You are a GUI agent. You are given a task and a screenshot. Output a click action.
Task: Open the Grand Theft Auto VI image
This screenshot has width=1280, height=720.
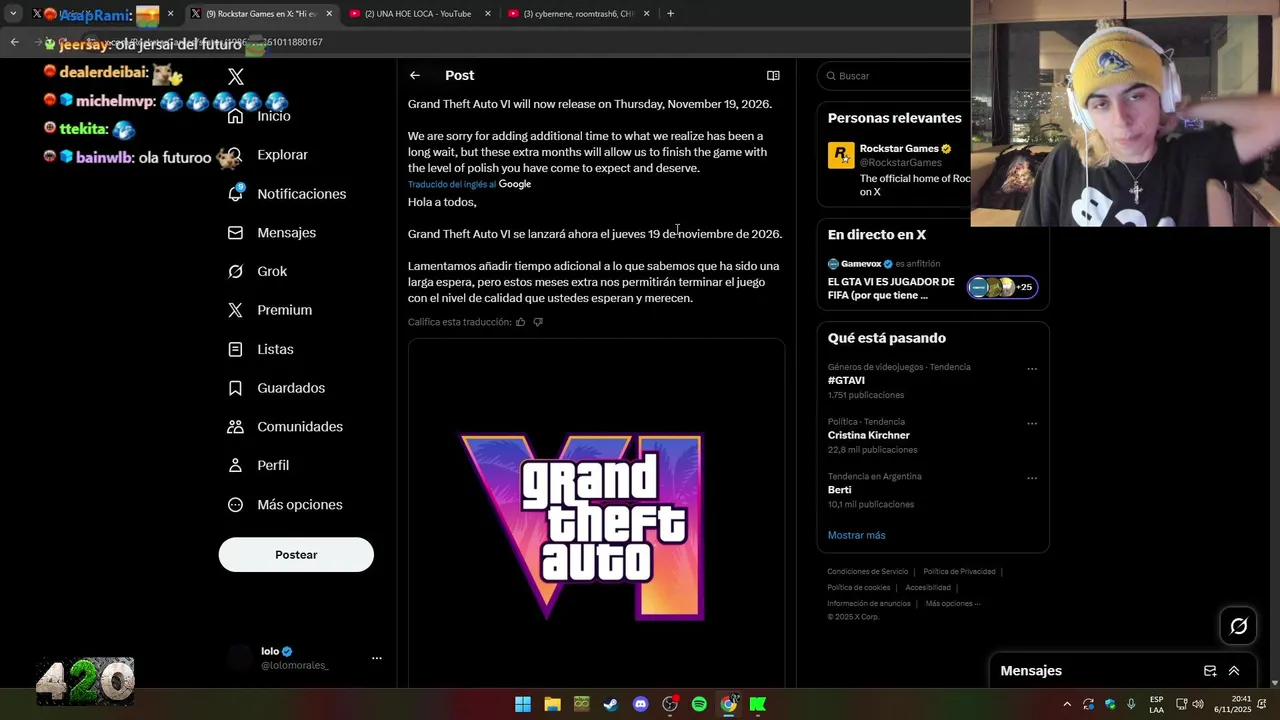click(x=596, y=515)
